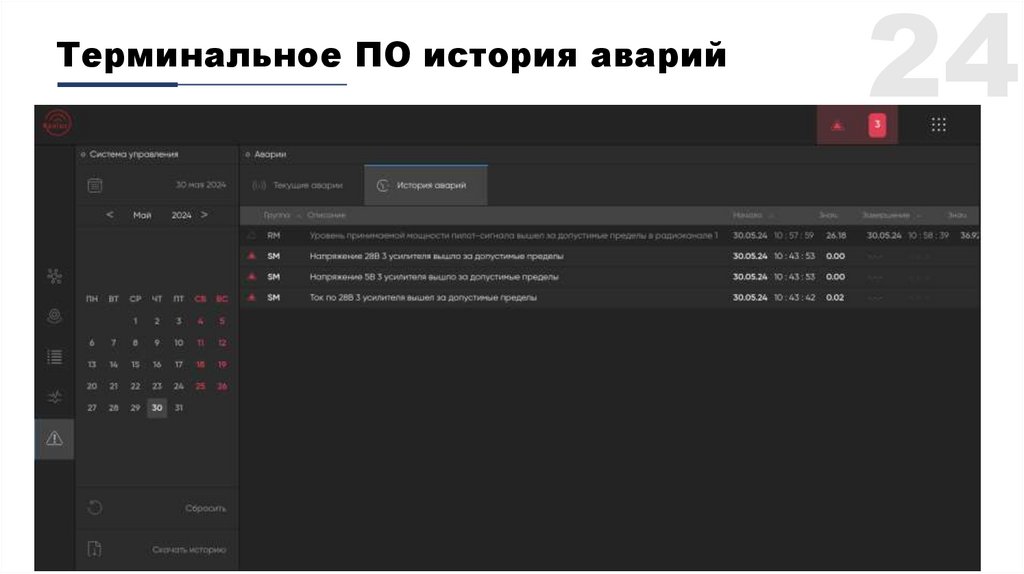The width and height of the screenshot is (1024, 574).
Task: Click the start time 10:57:59 cell
Action: pyautogui.click(x=794, y=235)
